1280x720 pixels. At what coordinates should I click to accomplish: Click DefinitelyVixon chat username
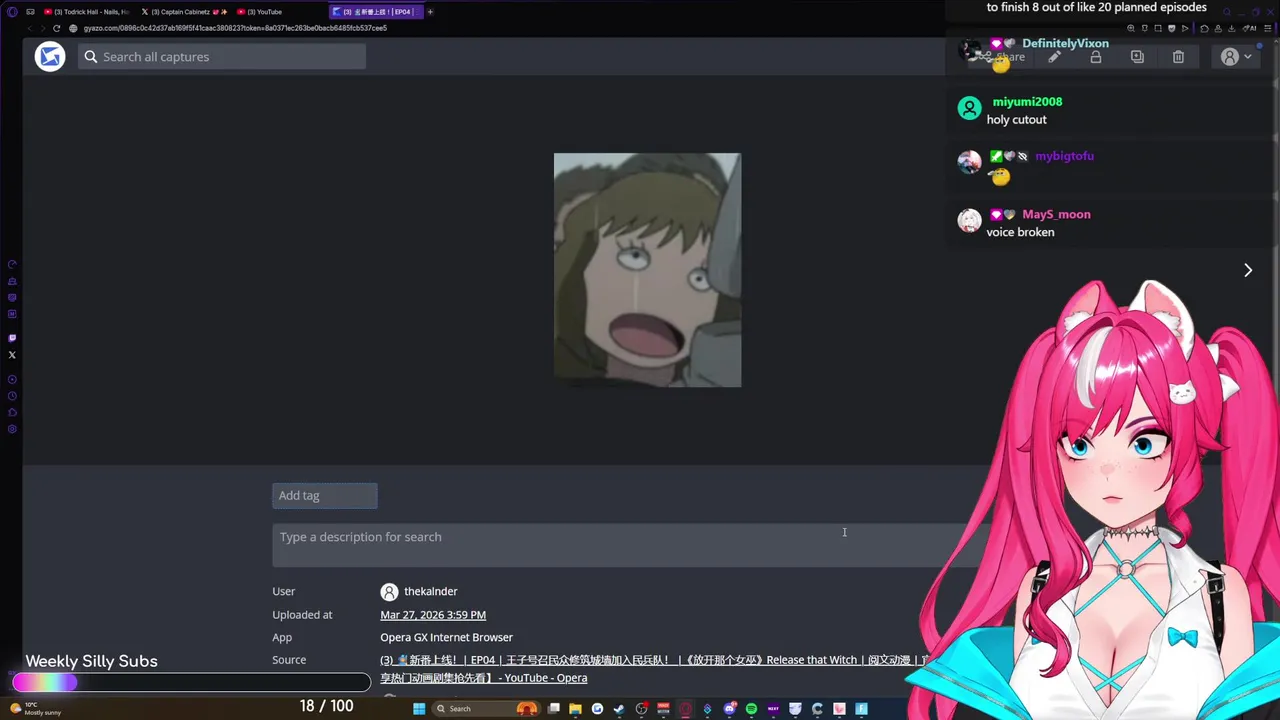1065,44
